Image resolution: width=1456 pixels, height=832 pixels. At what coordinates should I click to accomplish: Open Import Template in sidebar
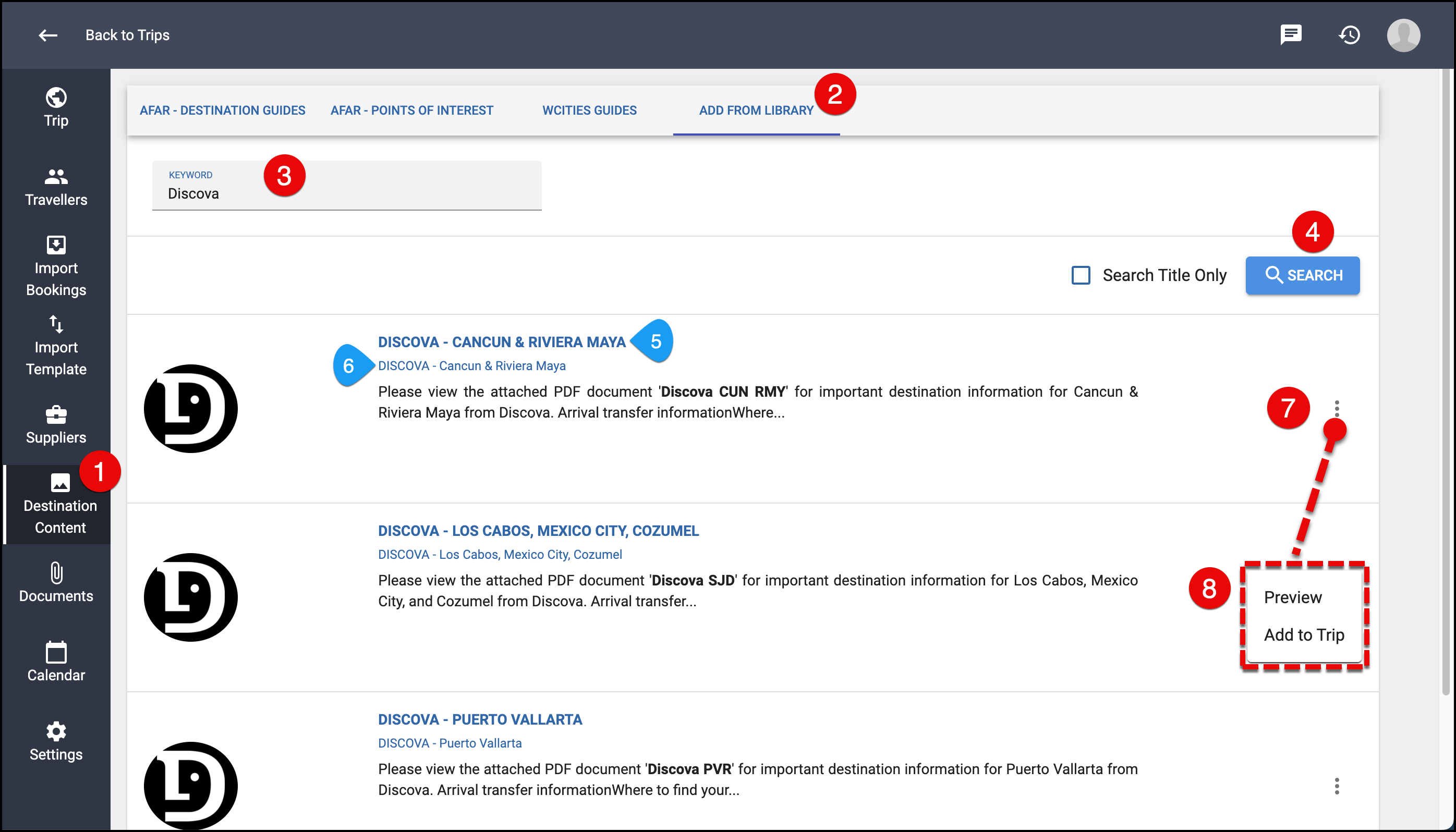(x=56, y=346)
